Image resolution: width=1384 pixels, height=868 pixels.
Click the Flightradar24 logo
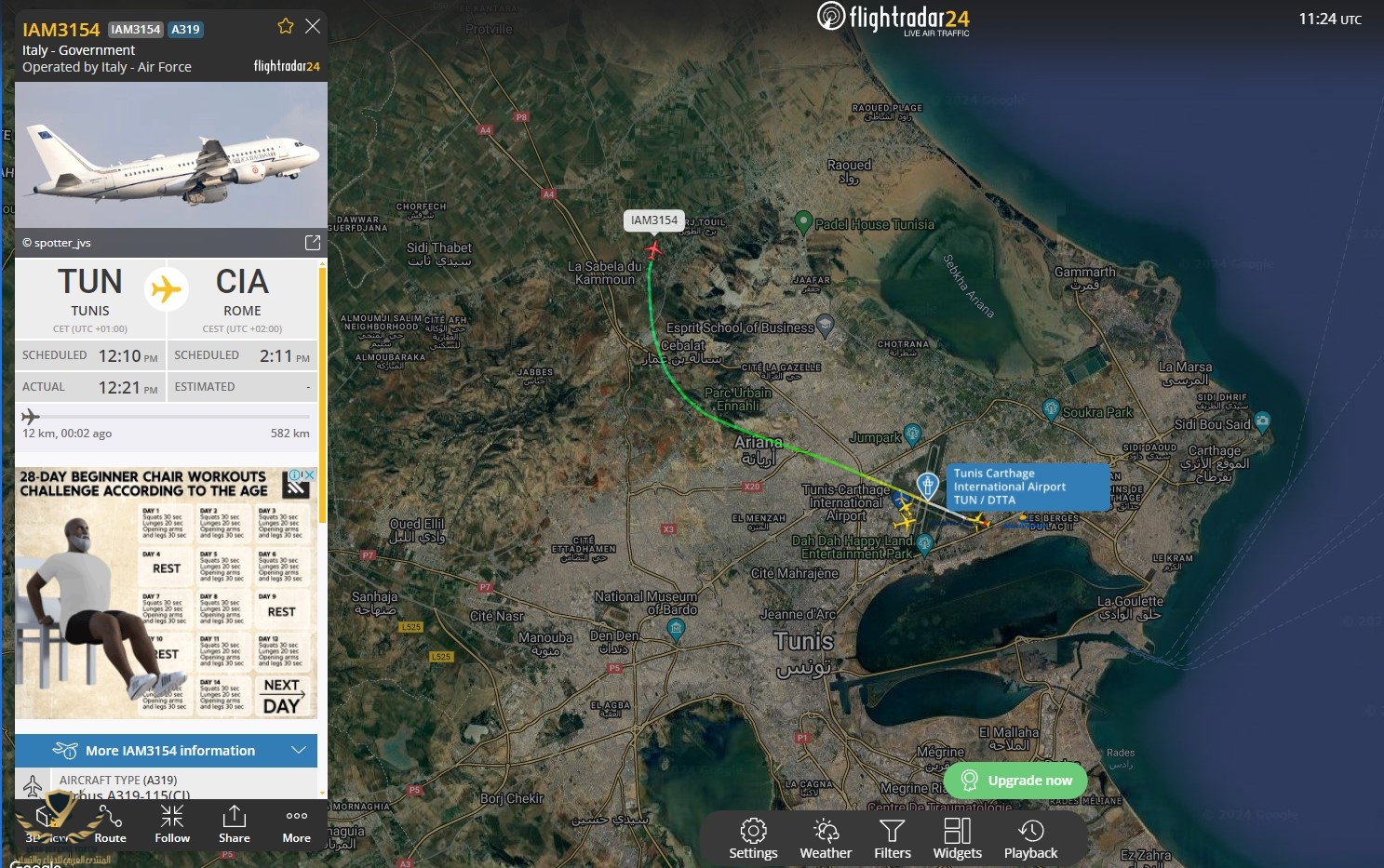894,19
